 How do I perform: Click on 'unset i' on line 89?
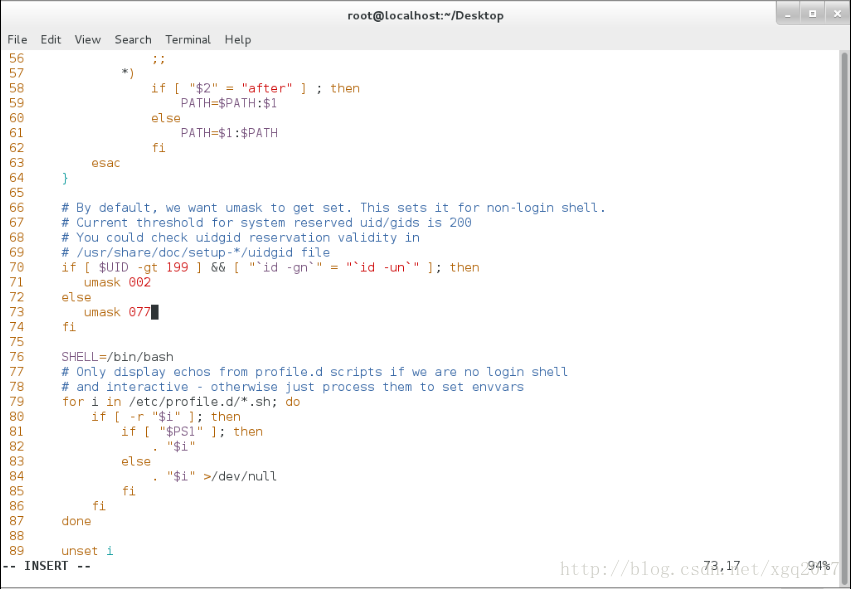point(87,550)
